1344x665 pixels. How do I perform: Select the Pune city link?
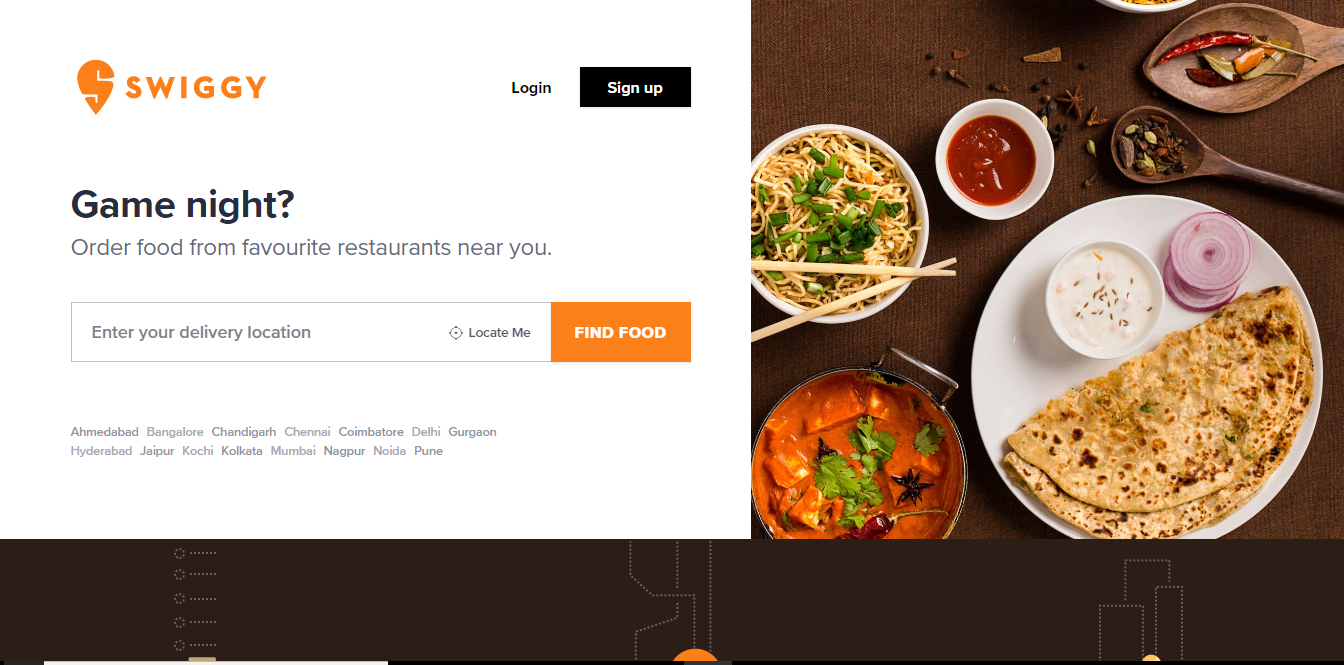[x=428, y=451]
